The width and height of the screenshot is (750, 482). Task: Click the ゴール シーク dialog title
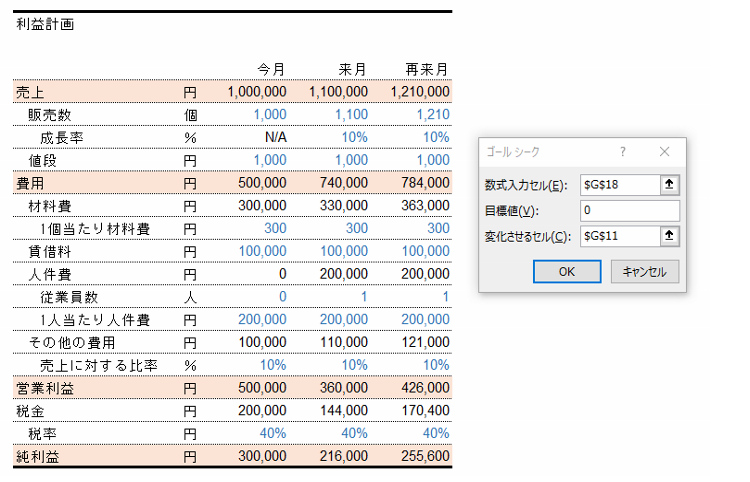[x=513, y=152]
